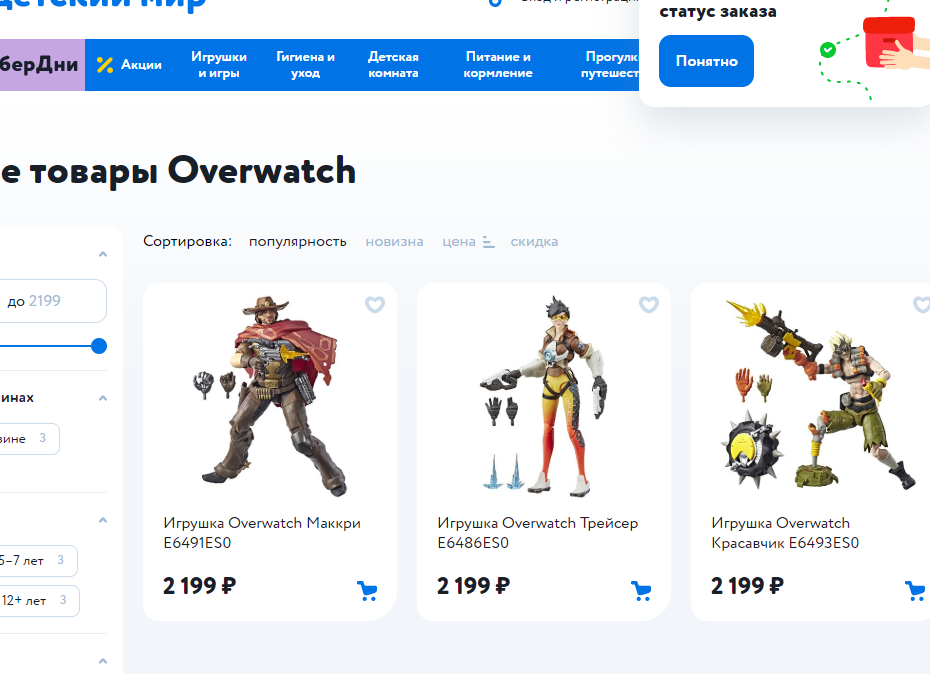
Task: Add Красавчик E6493ES0 to cart
Action: point(915,590)
